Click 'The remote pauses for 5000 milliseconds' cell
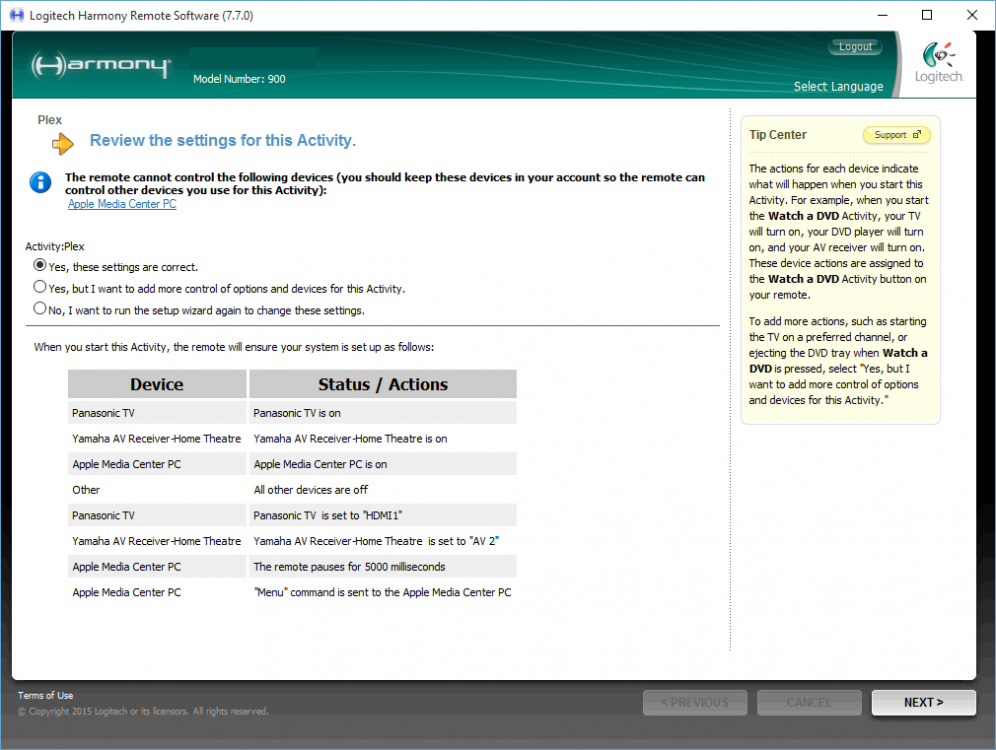The width and height of the screenshot is (996, 750). tap(383, 566)
